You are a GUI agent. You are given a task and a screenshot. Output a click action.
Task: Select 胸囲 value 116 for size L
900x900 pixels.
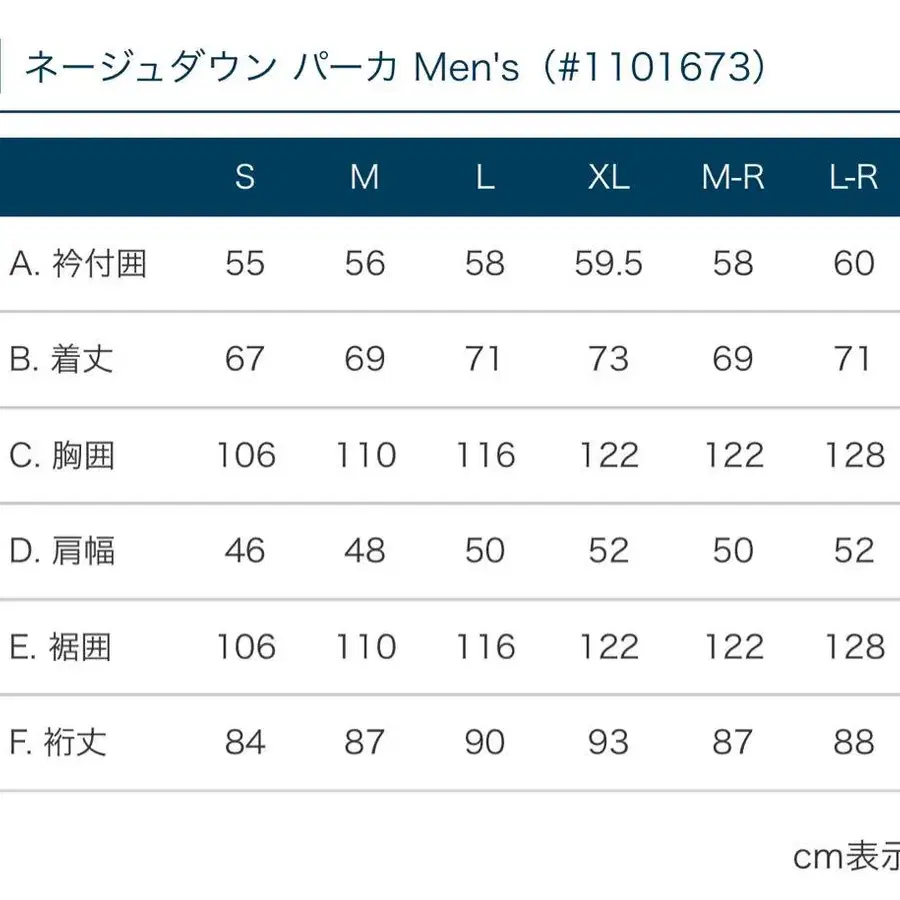click(485, 455)
